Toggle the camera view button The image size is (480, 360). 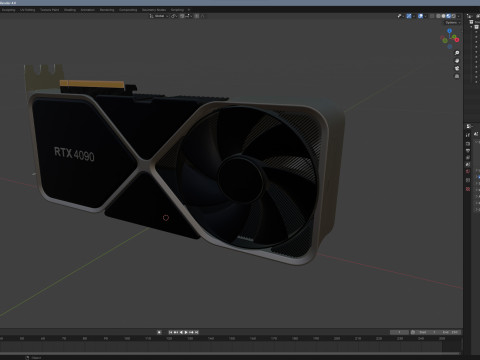point(457,68)
